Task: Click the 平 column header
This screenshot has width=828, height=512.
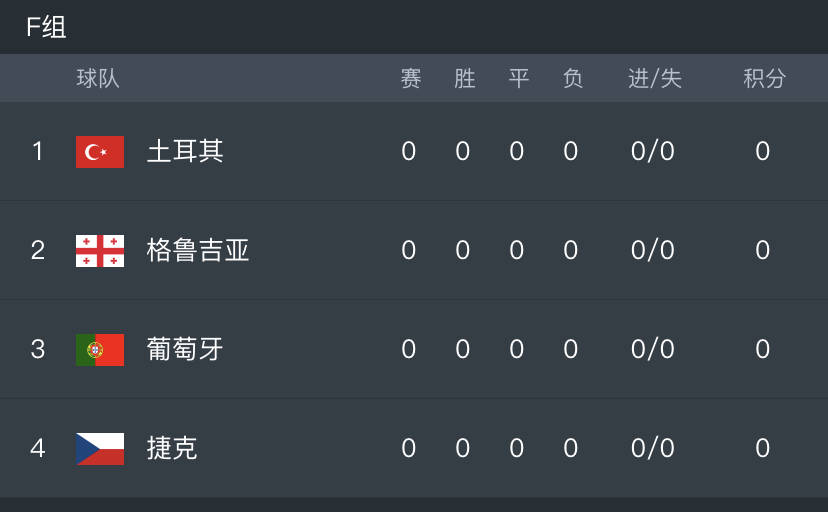Action: (519, 78)
